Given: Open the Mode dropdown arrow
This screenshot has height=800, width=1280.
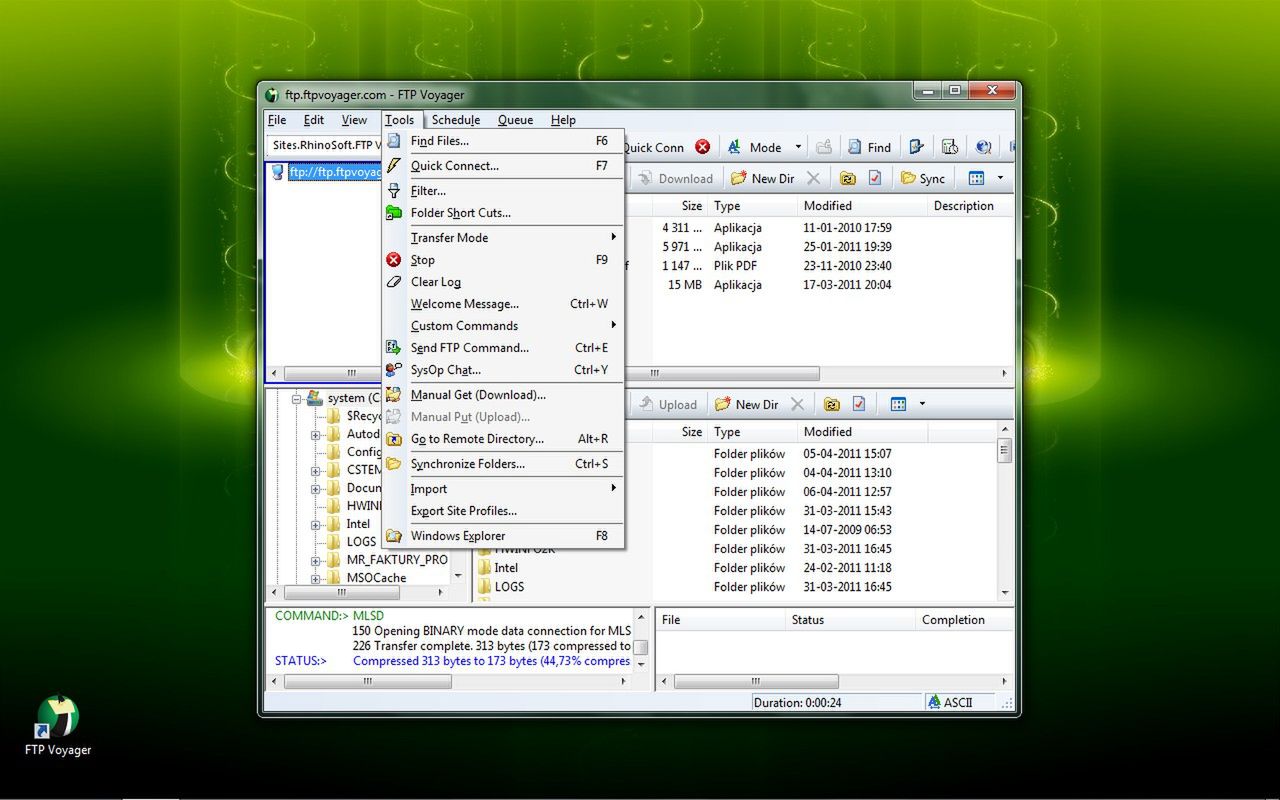Looking at the screenshot, I should coord(798,147).
